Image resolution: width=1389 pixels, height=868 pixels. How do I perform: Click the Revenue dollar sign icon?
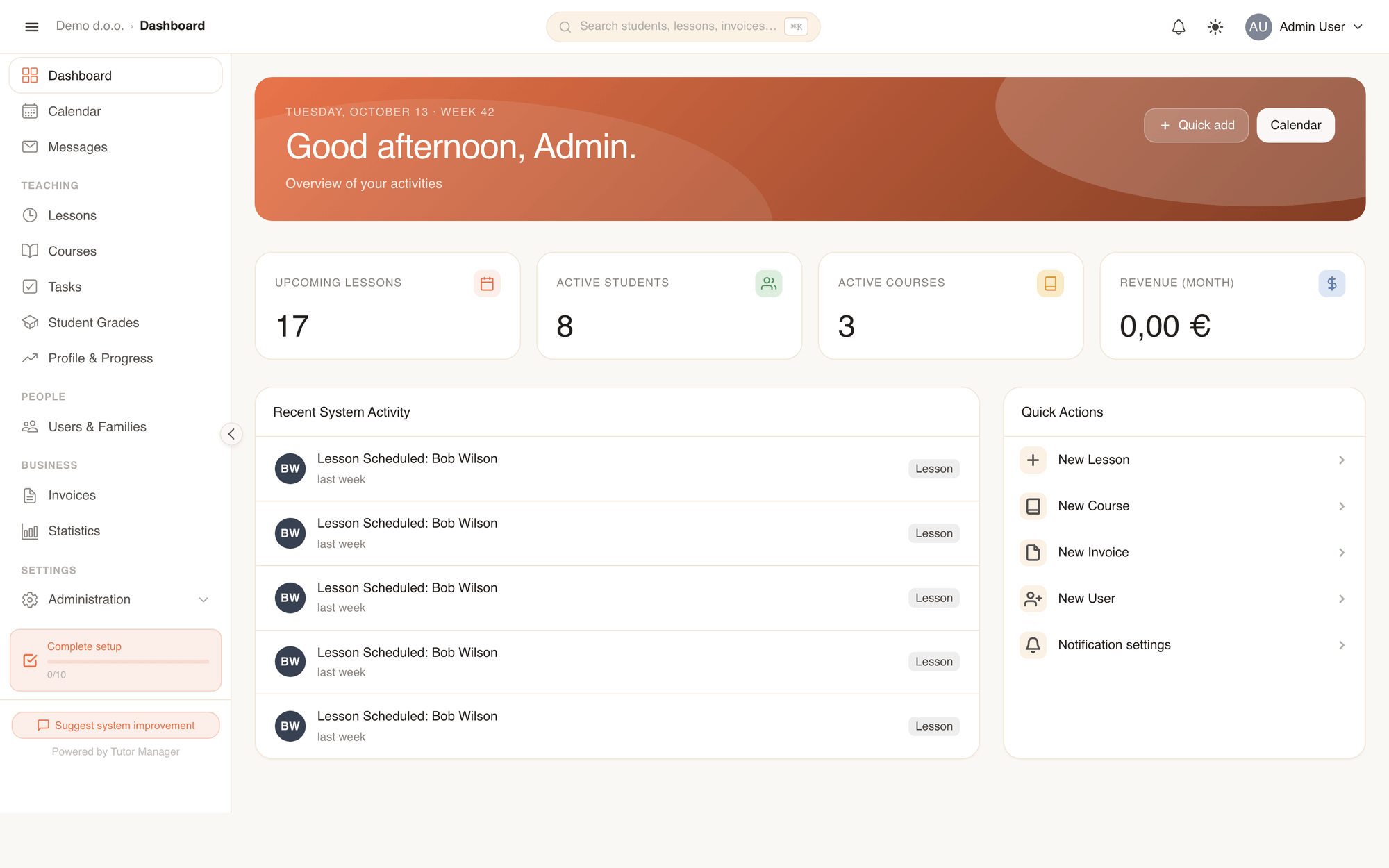[x=1332, y=283]
